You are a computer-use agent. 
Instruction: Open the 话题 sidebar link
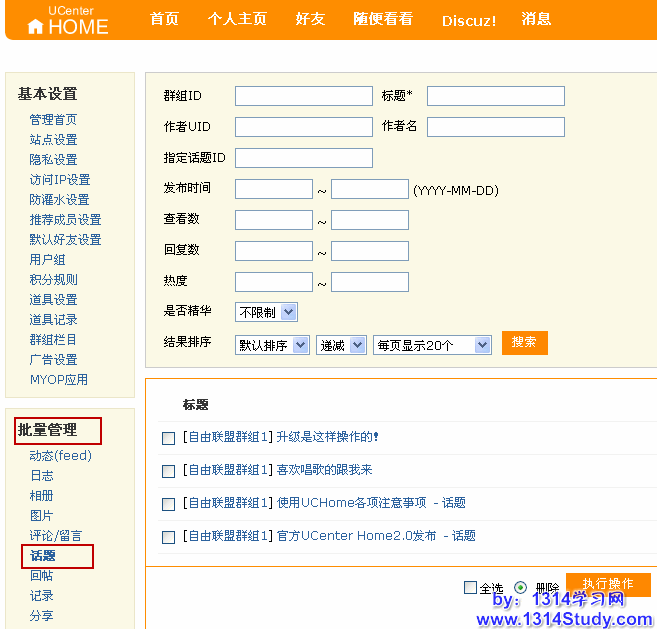click(43, 556)
